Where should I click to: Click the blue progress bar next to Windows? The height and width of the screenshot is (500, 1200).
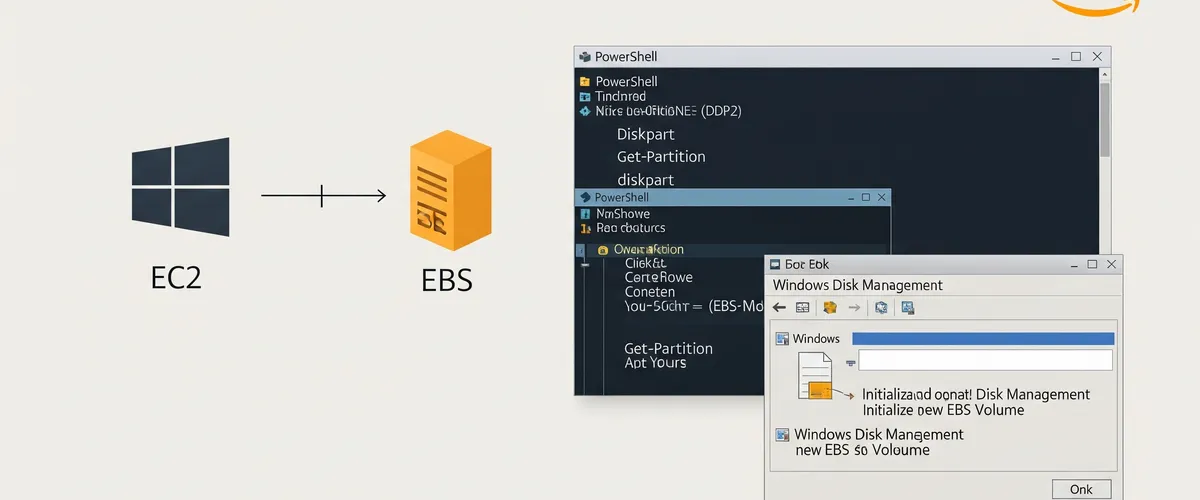click(x=983, y=339)
